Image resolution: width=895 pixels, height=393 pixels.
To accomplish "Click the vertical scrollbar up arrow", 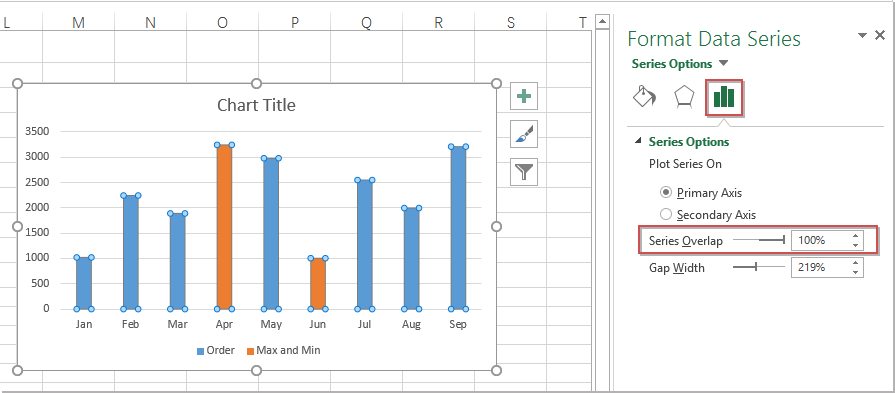I will click(602, 22).
